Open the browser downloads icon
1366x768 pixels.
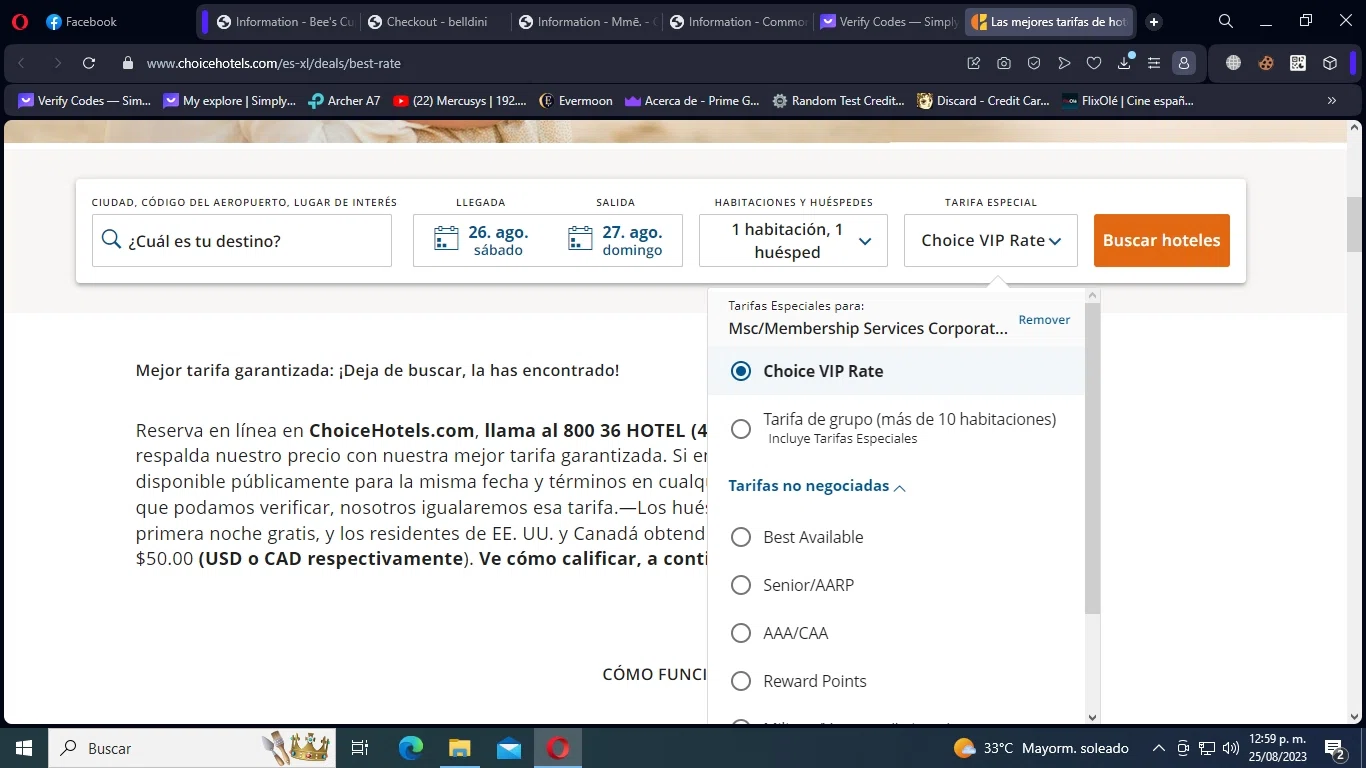(x=1124, y=62)
